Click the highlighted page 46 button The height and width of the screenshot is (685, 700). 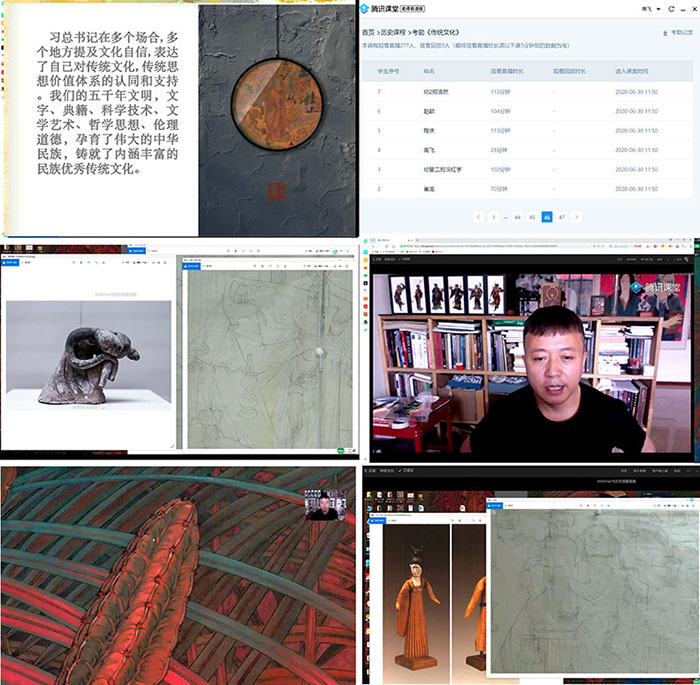click(547, 217)
